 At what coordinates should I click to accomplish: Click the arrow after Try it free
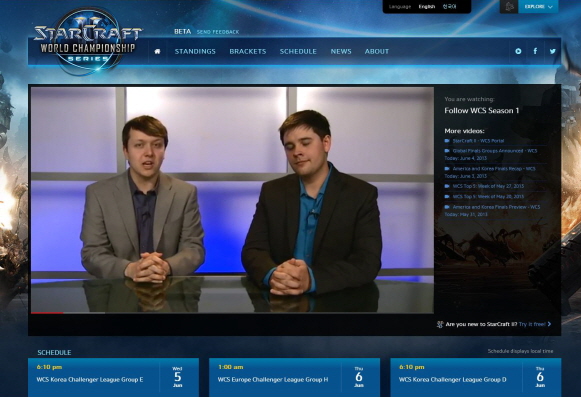550,324
